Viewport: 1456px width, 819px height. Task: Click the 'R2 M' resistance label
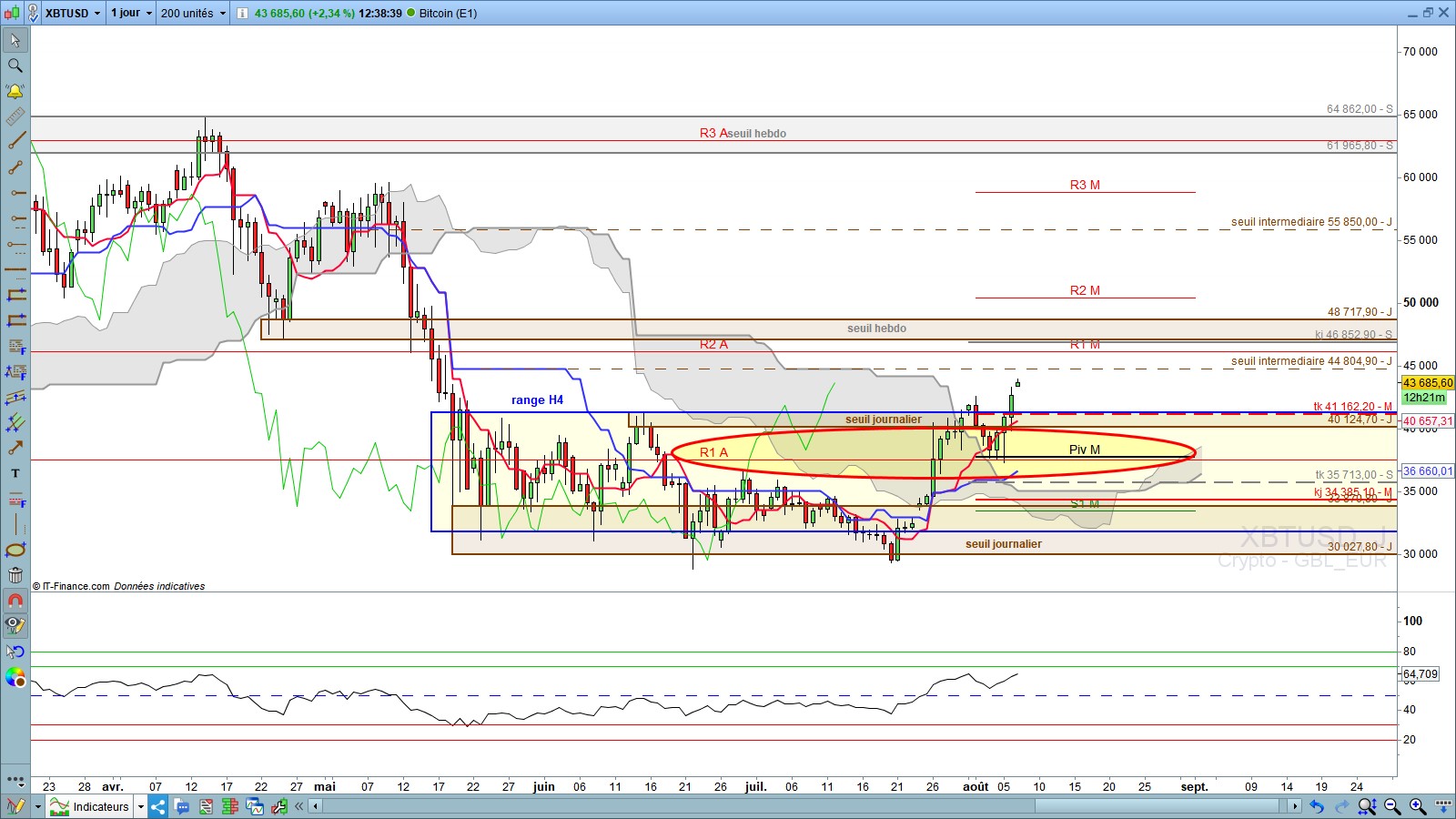pos(1085,290)
